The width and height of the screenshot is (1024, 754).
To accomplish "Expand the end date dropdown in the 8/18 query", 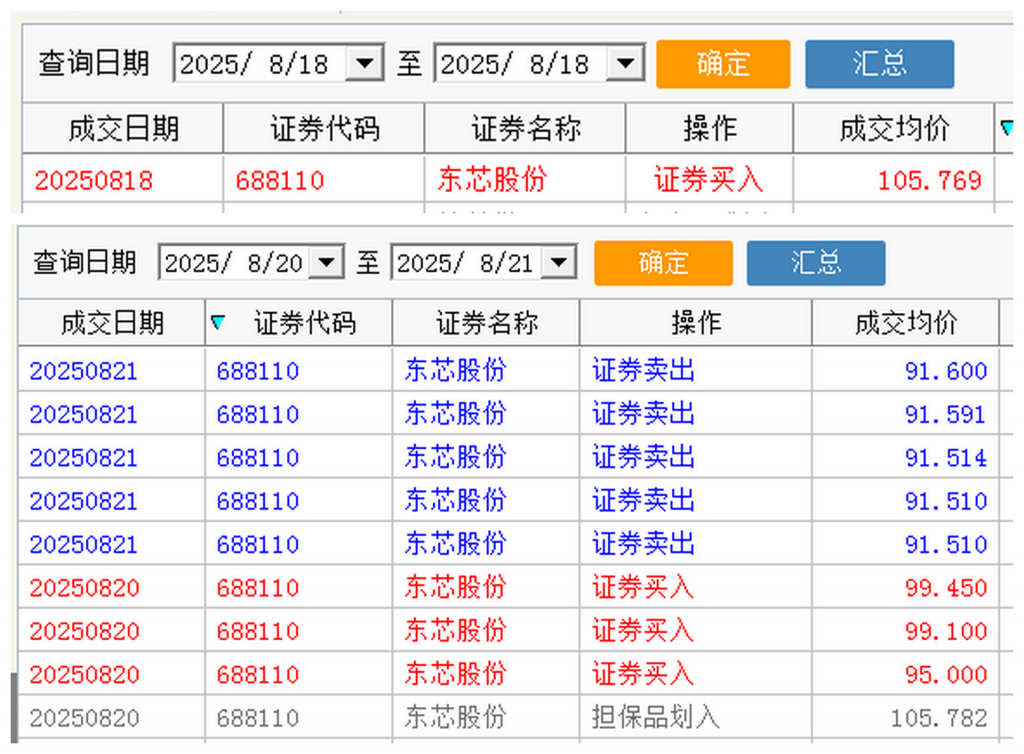I will tap(625, 64).
